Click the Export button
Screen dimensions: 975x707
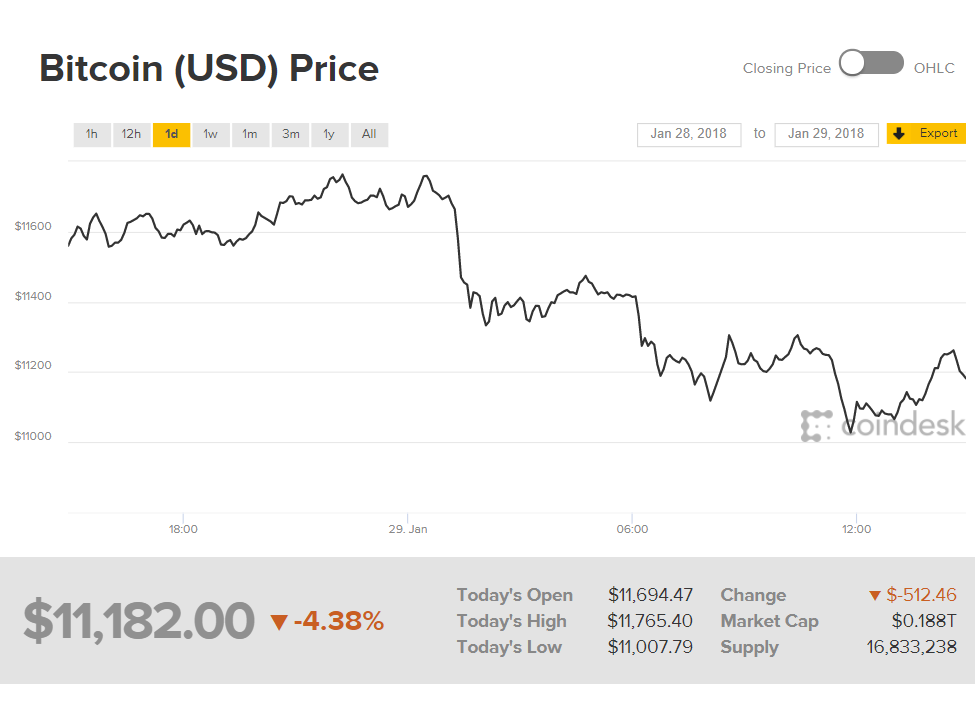(x=926, y=133)
